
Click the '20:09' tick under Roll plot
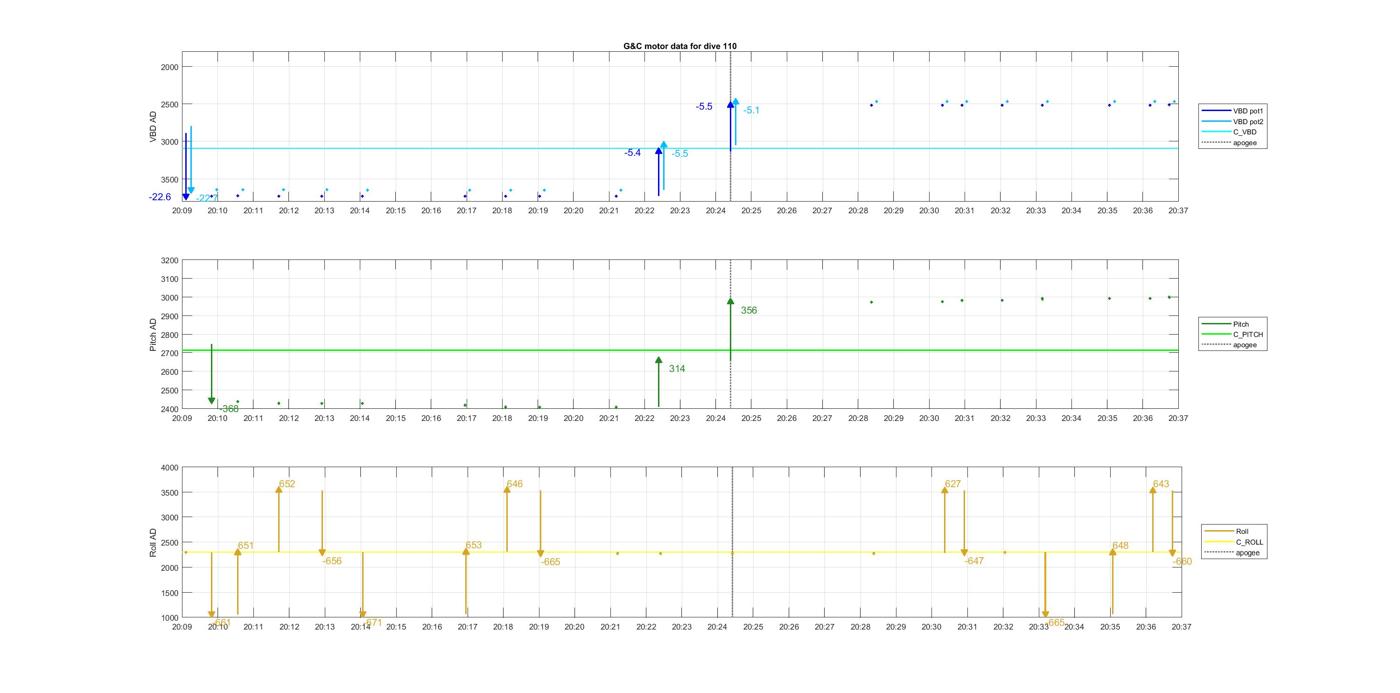tap(182, 628)
